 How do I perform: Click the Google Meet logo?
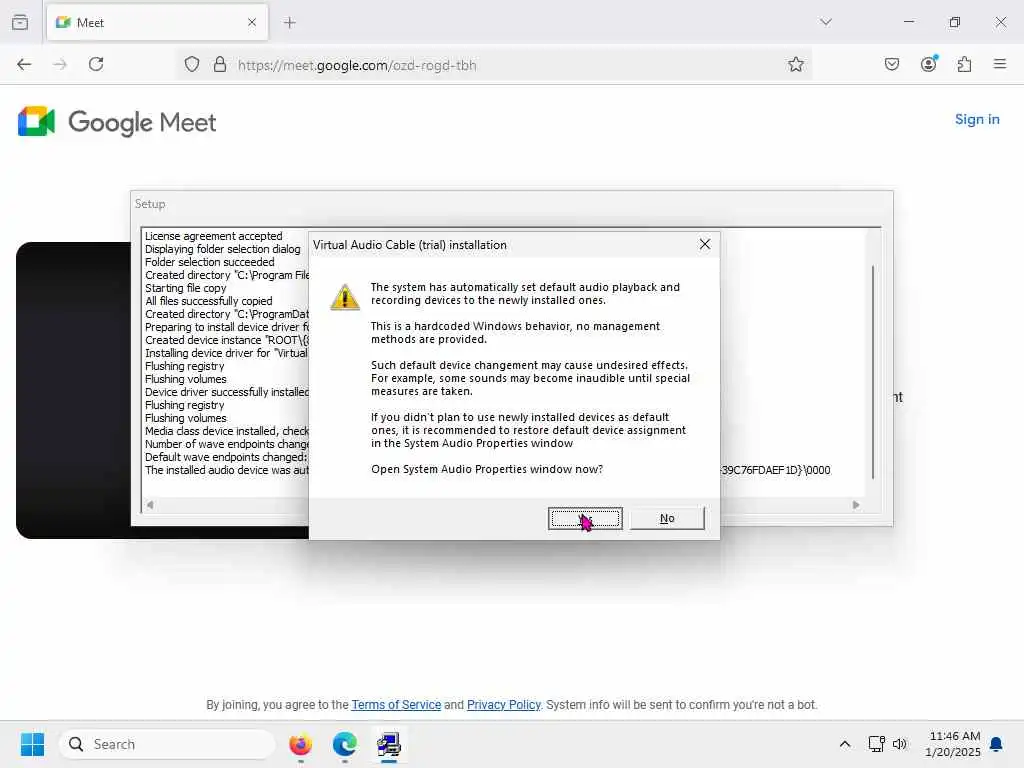tap(117, 122)
